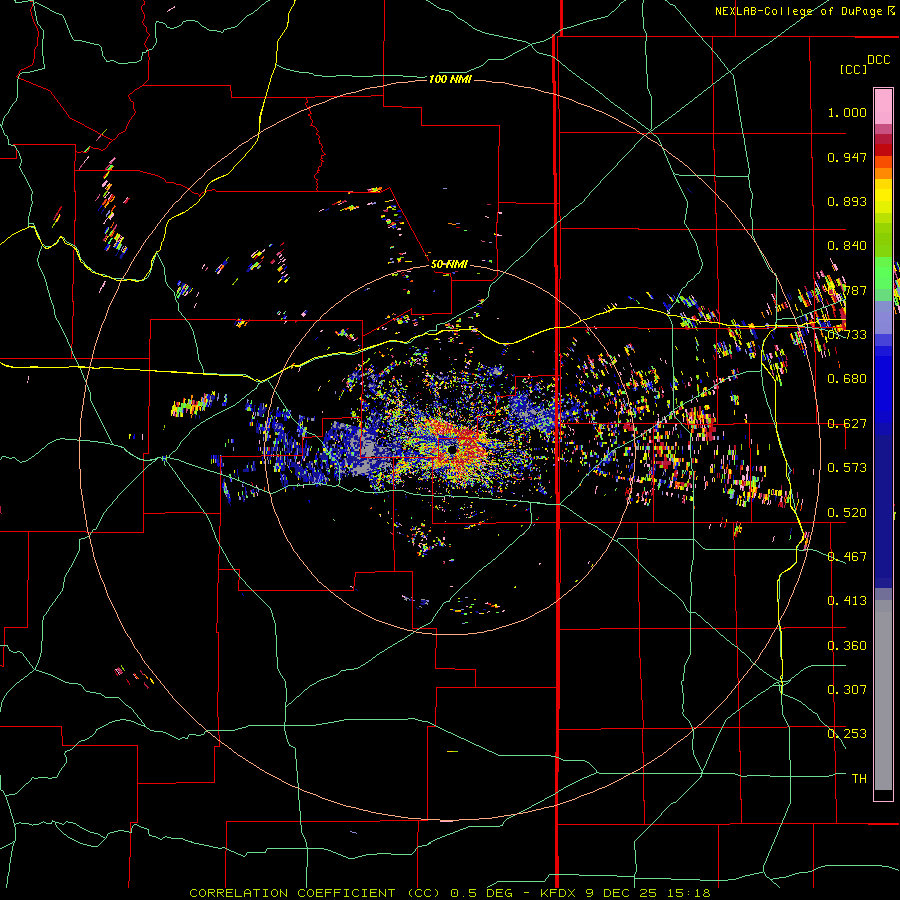Click the 100 NMI range ring label

point(450,79)
